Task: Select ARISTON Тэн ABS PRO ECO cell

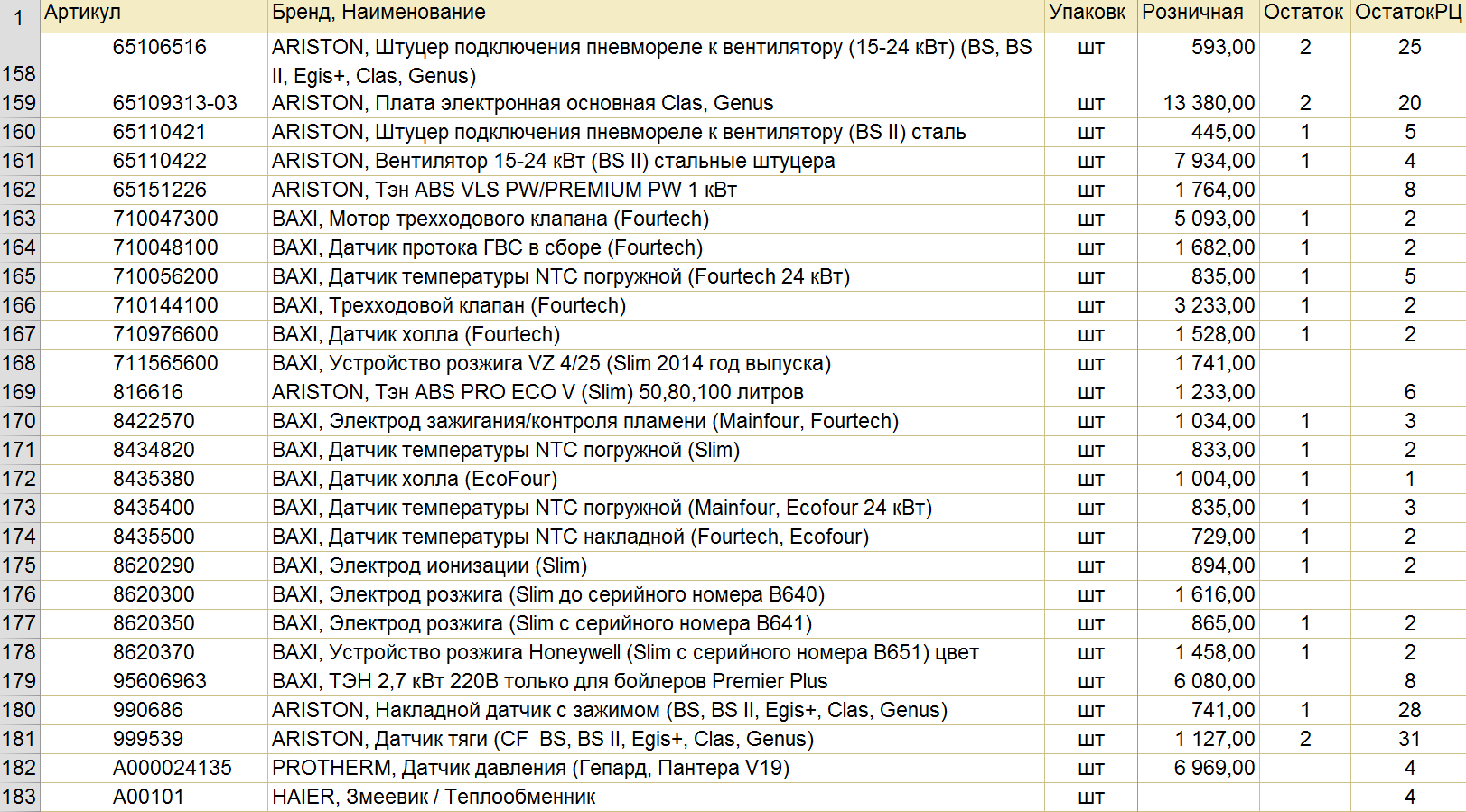Action: tap(656, 392)
